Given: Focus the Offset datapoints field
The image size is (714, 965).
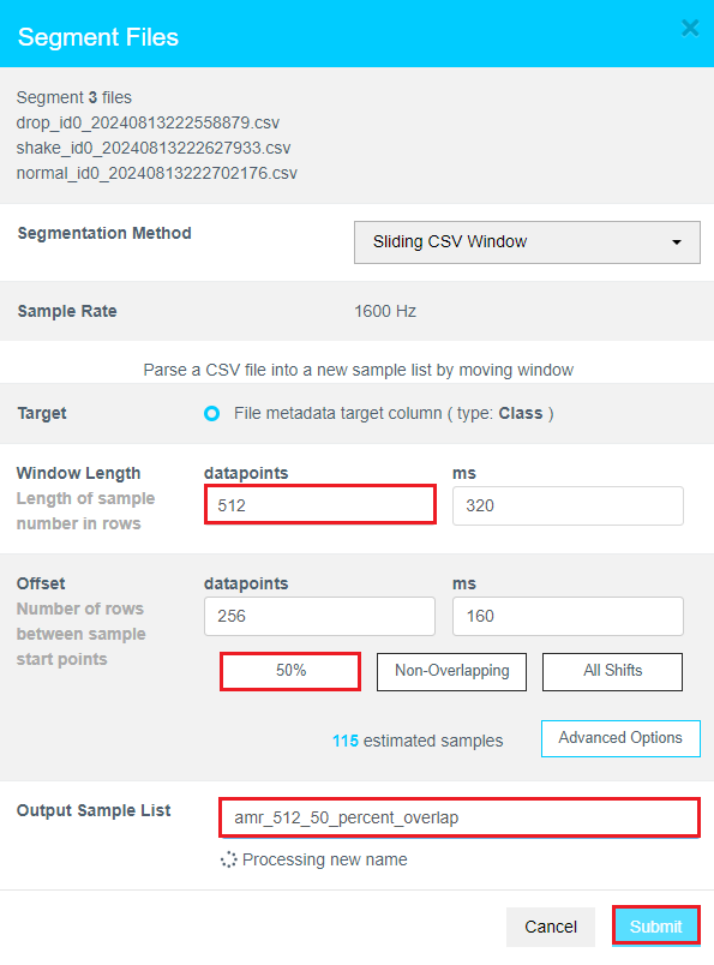Looking at the screenshot, I should click(x=319, y=616).
